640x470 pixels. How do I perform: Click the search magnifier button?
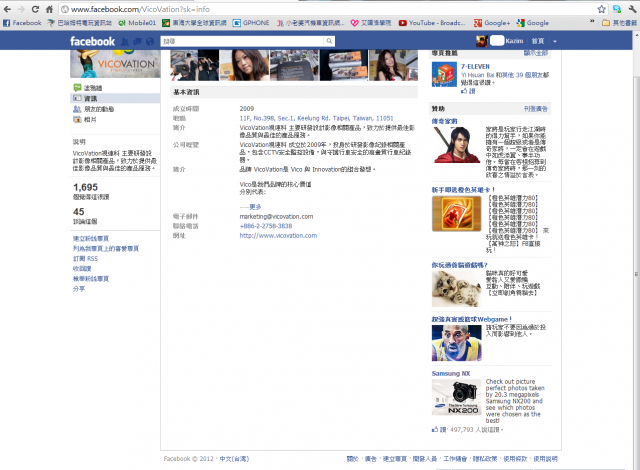[x=329, y=41]
